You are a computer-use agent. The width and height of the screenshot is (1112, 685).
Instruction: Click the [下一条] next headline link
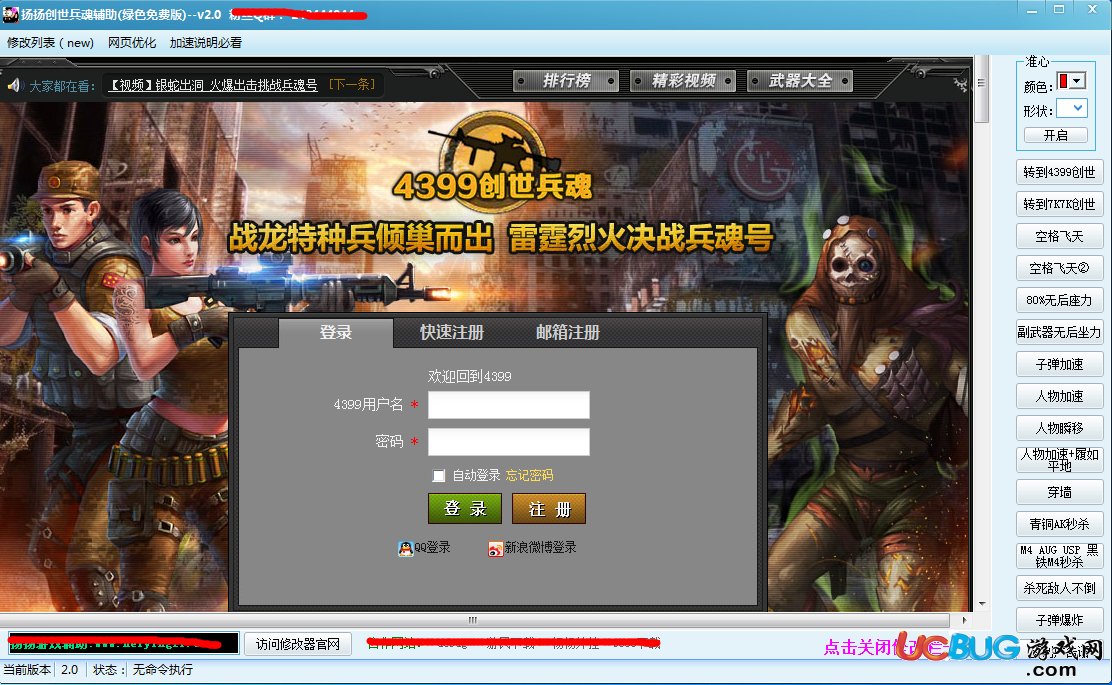[x=352, y=85]
